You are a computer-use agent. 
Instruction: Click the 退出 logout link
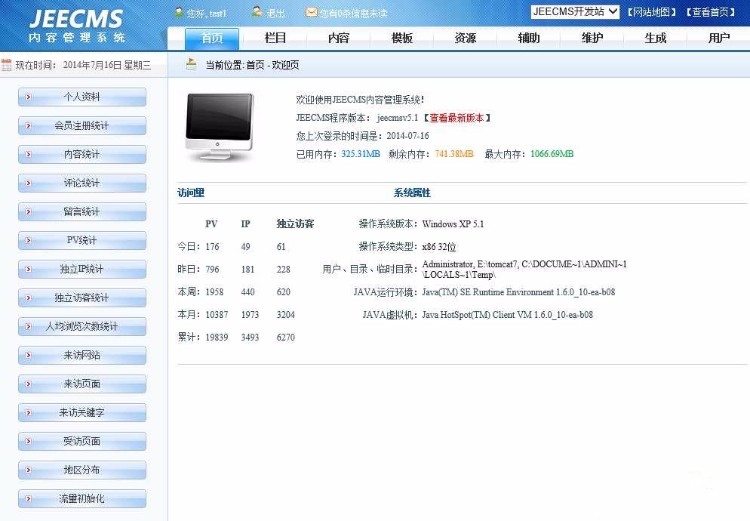pos(276,13)
